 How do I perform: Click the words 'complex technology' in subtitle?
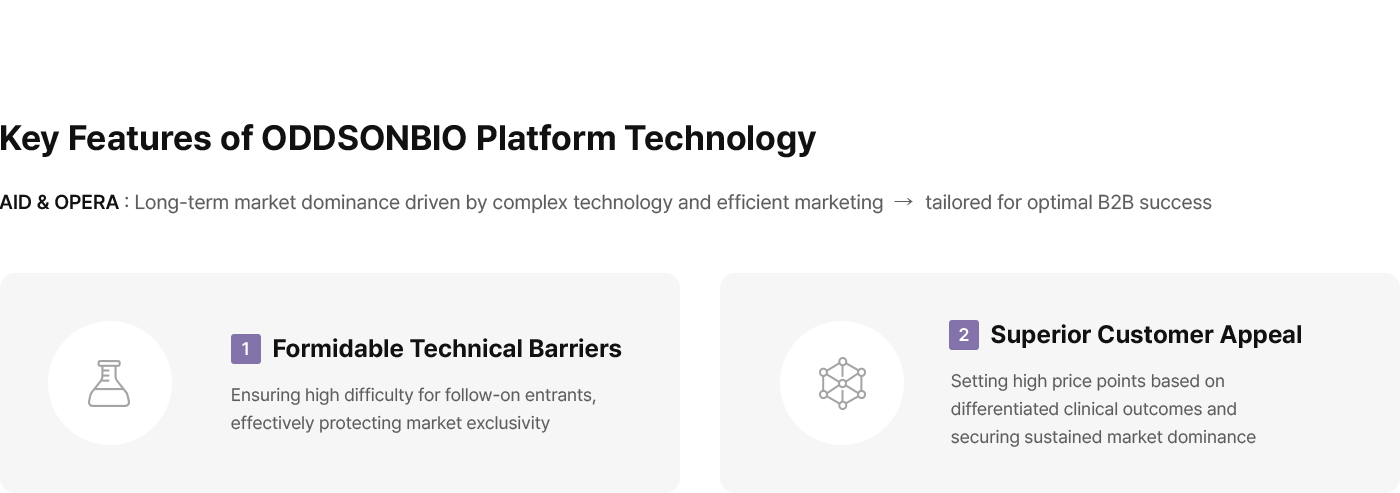point(582,203)
